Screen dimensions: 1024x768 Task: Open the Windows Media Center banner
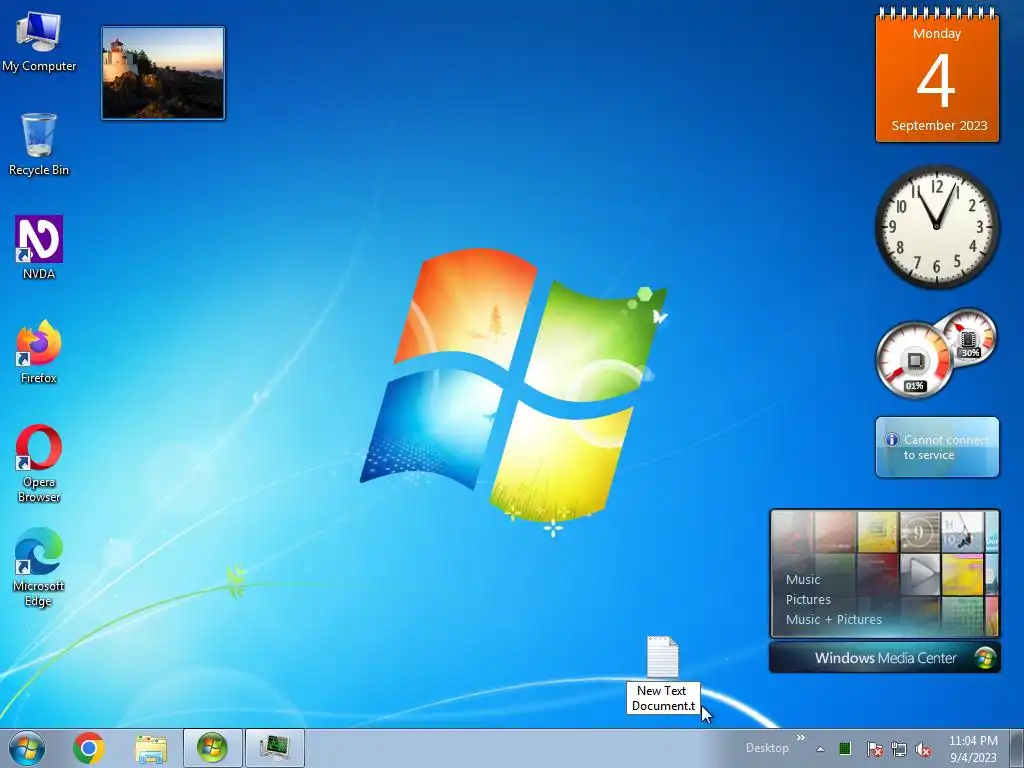[x=884, y=658]
